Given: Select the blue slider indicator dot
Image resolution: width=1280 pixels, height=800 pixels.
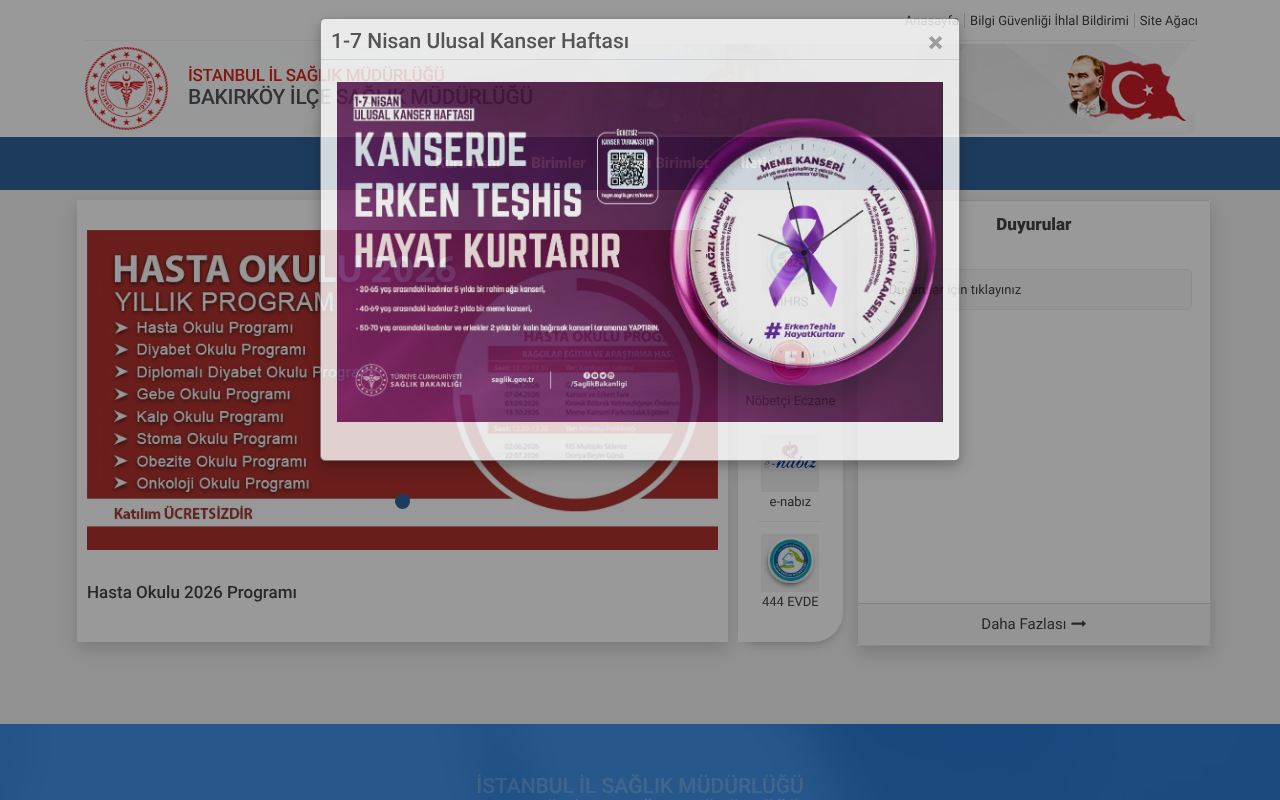Looking at the screenshot, I should pos(402,501).
